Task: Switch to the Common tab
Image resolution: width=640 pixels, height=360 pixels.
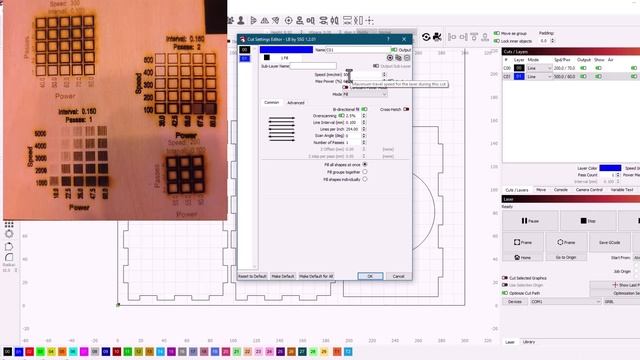Action: coord(271,102)
